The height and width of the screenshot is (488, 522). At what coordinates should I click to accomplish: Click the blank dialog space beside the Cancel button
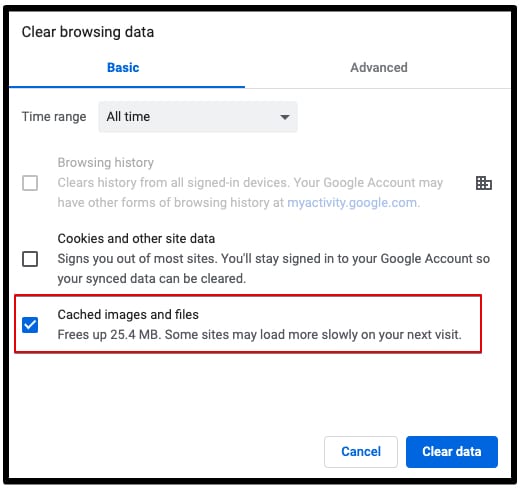click(167, 452)
